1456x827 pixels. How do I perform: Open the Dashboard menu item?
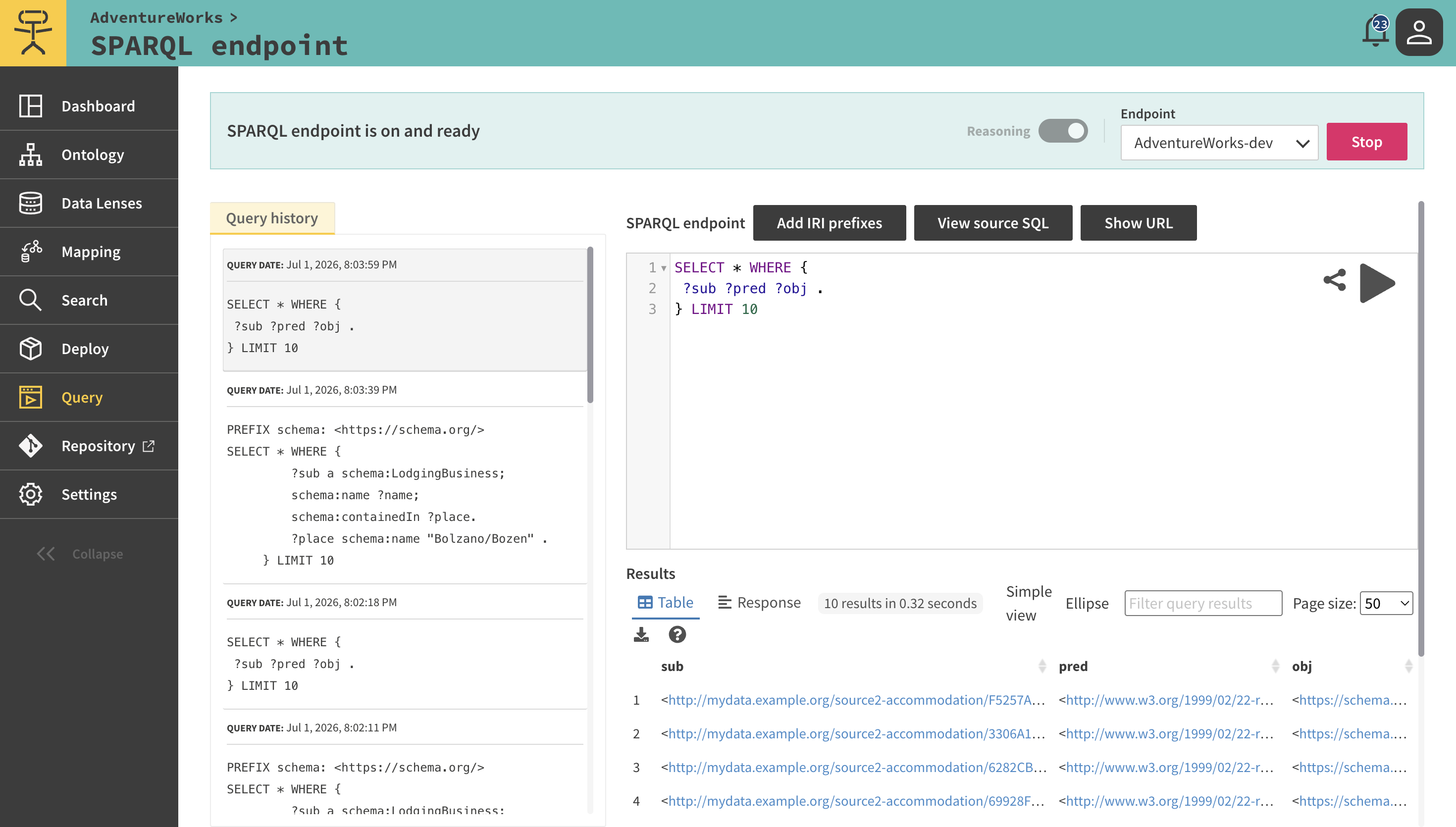coord(89,106)
